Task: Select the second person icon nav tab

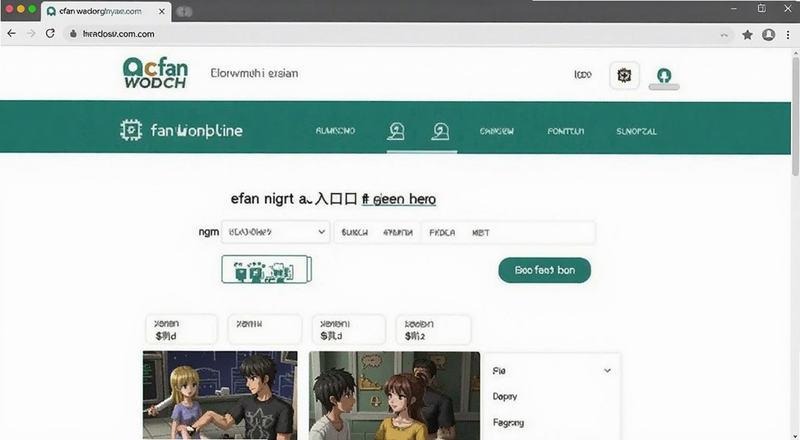Action: coord(440,131)
